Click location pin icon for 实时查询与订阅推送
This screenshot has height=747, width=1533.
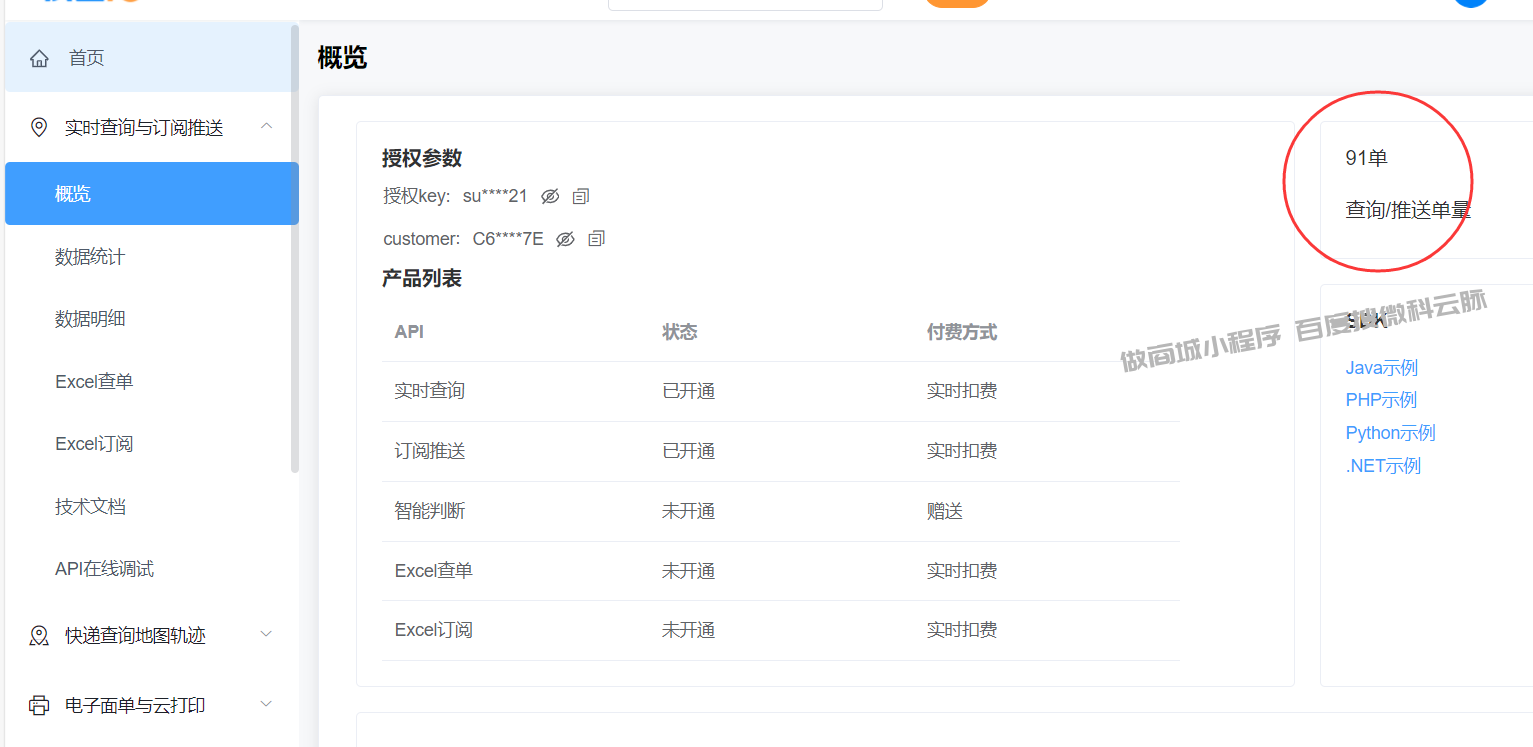tap(39, 128)
